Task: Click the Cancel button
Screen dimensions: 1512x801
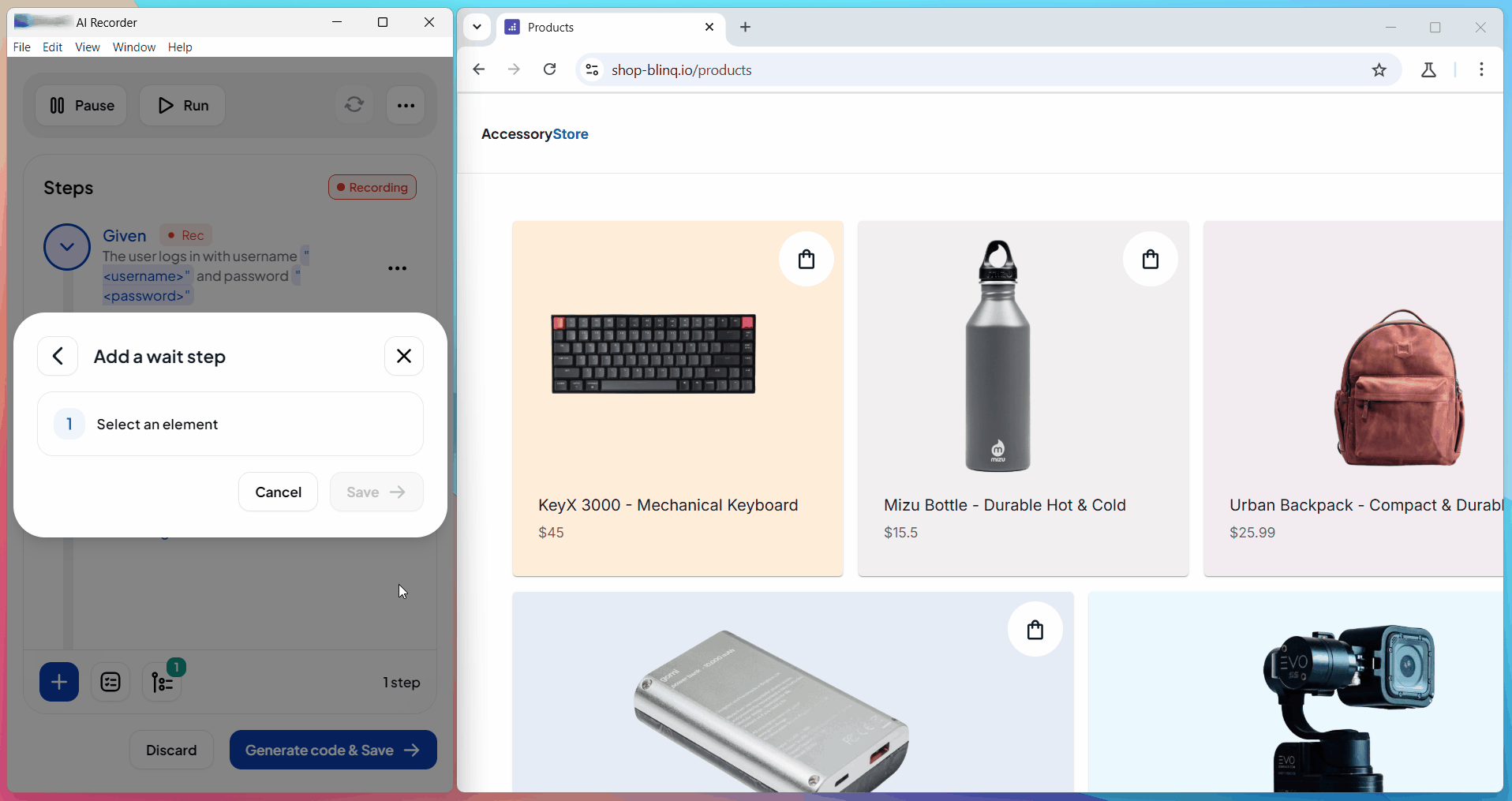Action: coord(278,492)
